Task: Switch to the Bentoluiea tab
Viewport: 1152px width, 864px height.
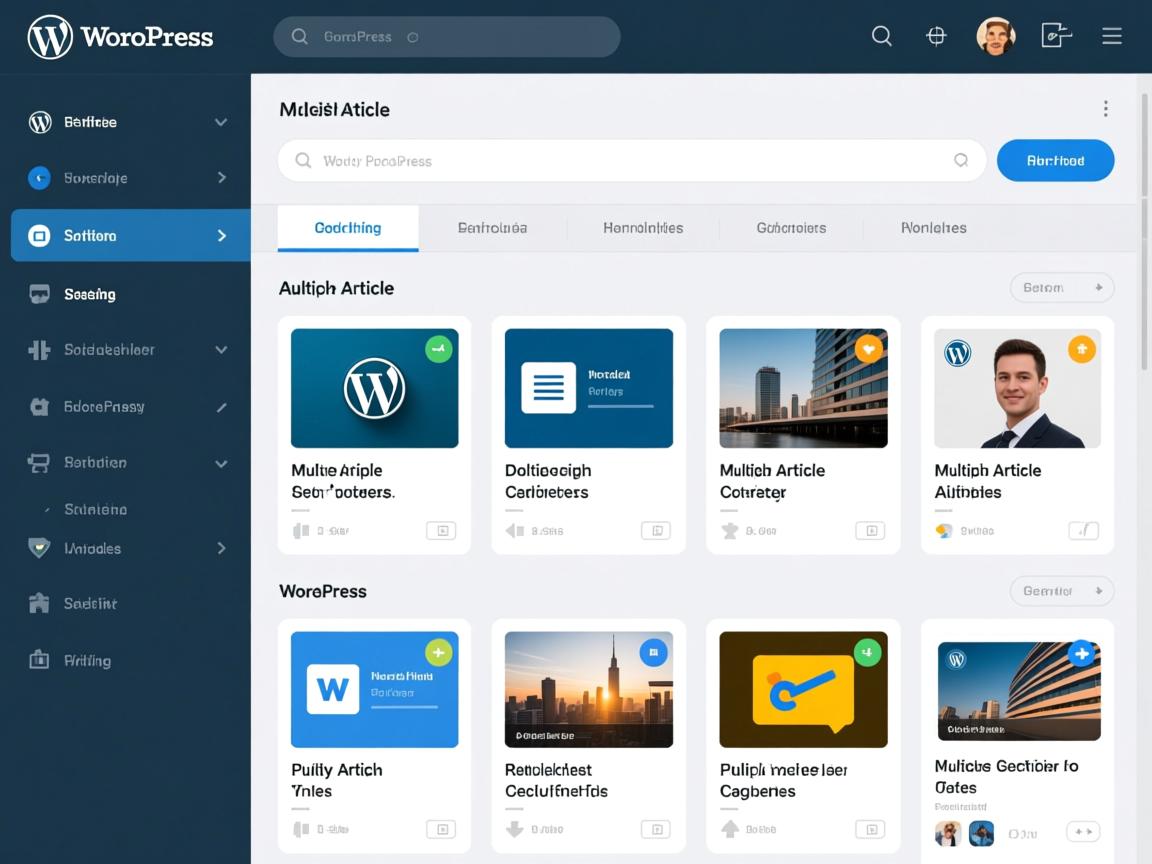Action: [x=492, y=228]
